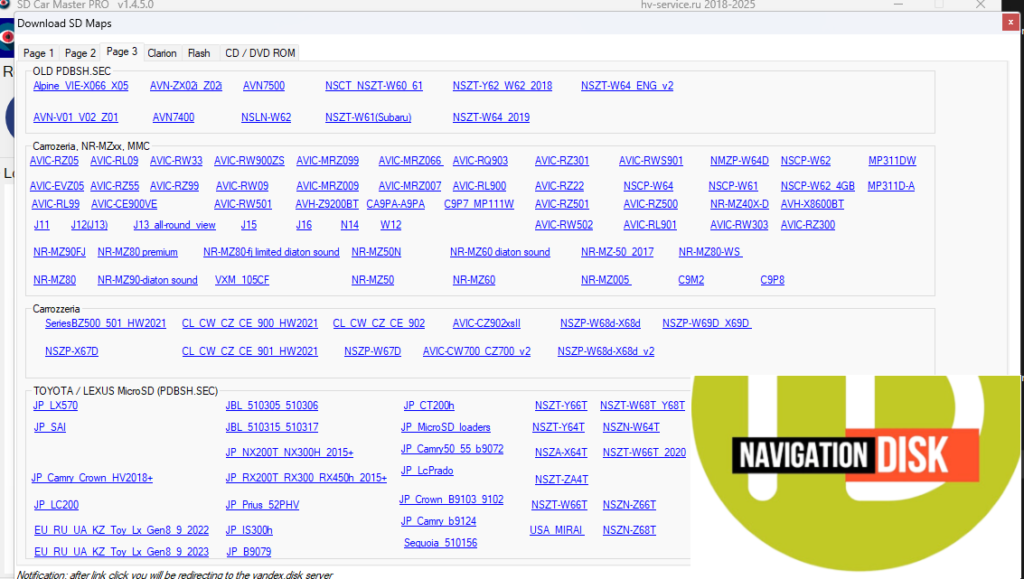Open the NR-MZ80 premium link
Image resolution: width=1024 pixels, height=579 pixels.
(x=137, y=252)
